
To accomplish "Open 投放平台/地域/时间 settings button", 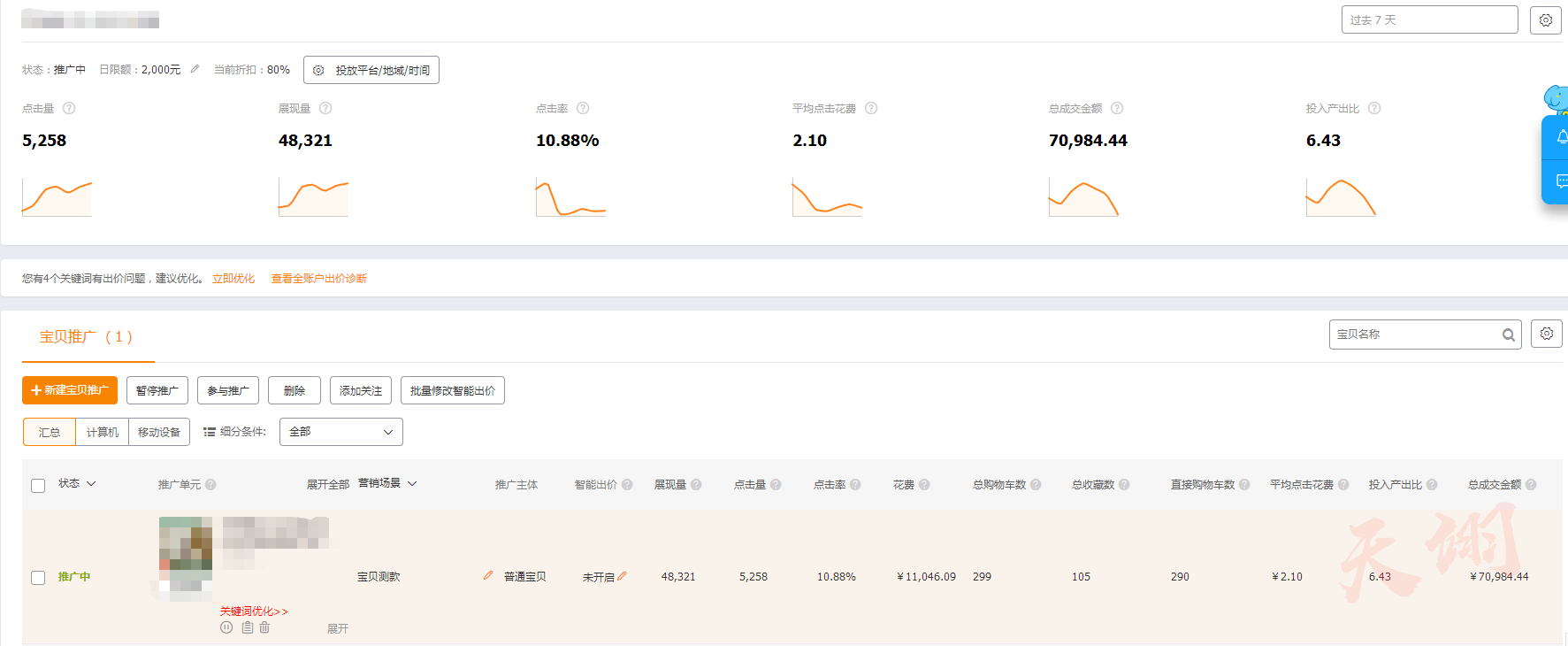I will coord(371,70).
